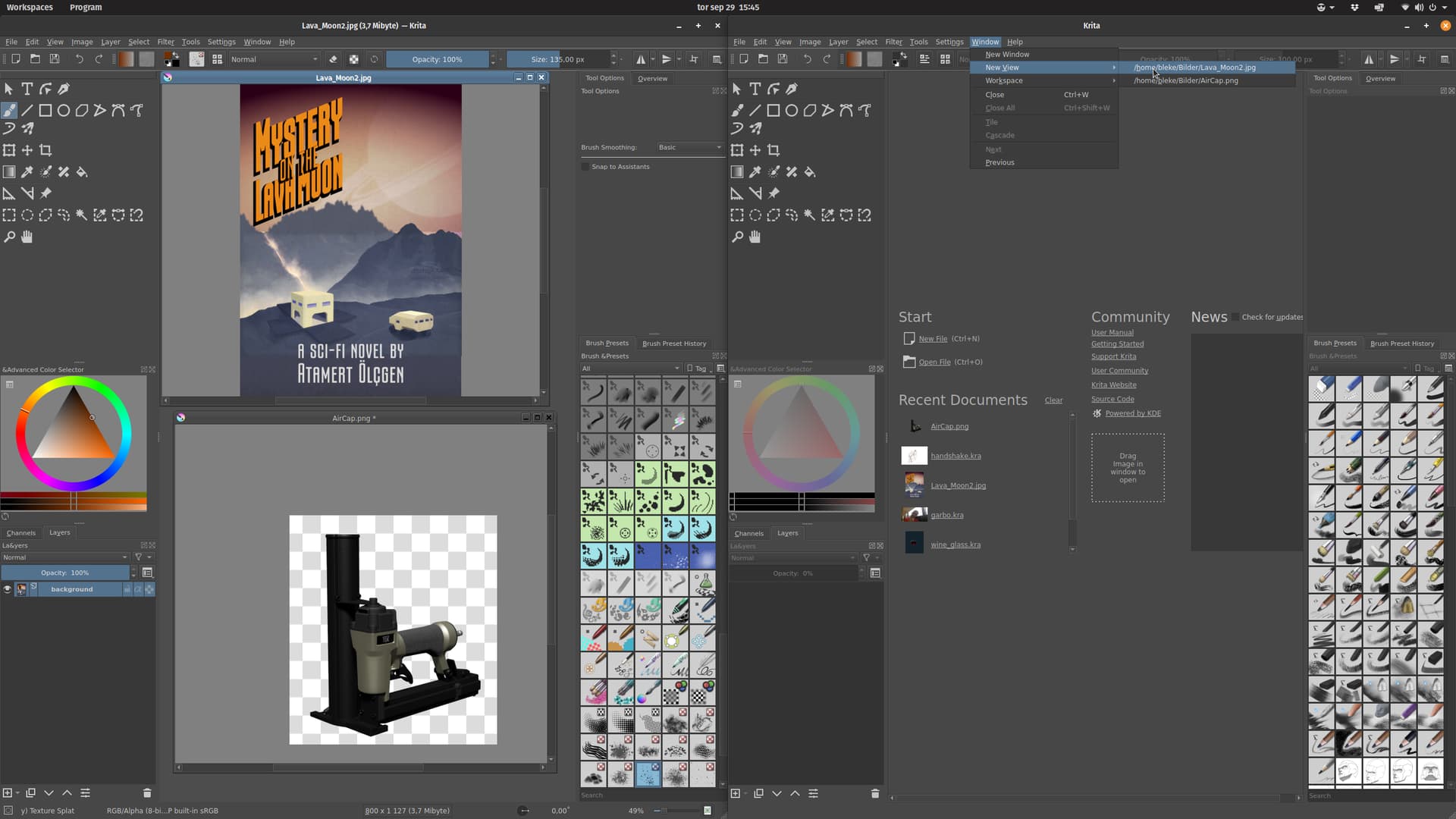The image size is (1456, 819).
Task: Open the Brush Smoothing Basic dropdown
Action: (689, 147)
